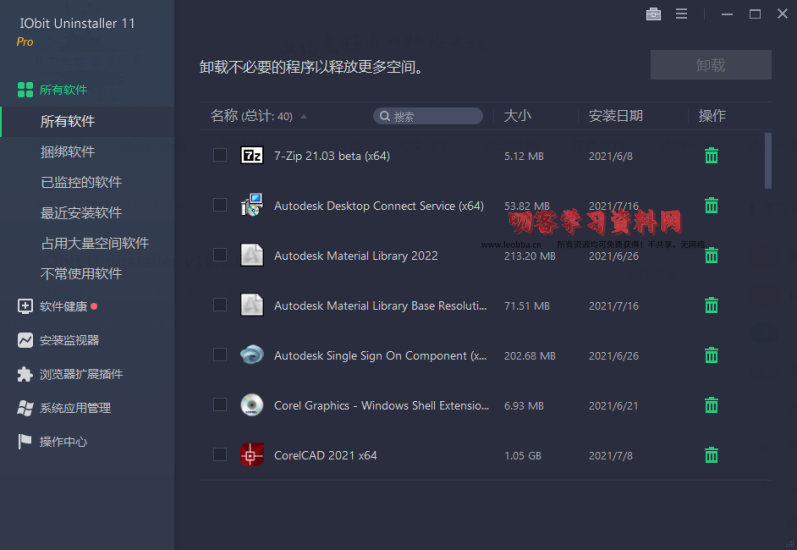
Task: Click 名称 (总计: 40) column header
Action: [x=252, y=116]
